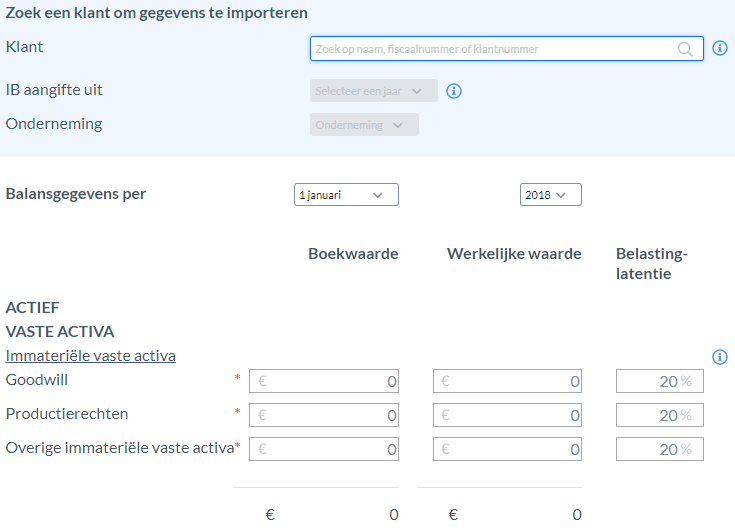Image resolution: width=735 pixels, height=532 pixels.
Task: Open the Immateriële vaste activa link
Action: coord(90,356)
